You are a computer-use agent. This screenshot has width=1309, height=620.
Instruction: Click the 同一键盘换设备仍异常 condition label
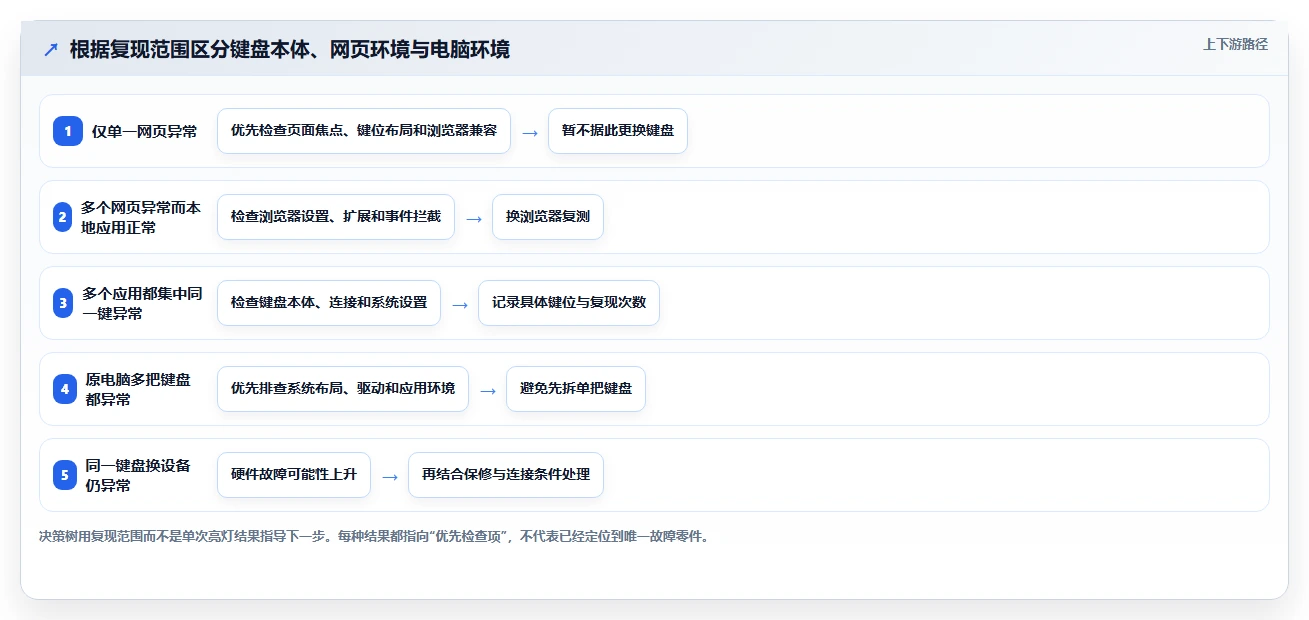click(138, 475)
